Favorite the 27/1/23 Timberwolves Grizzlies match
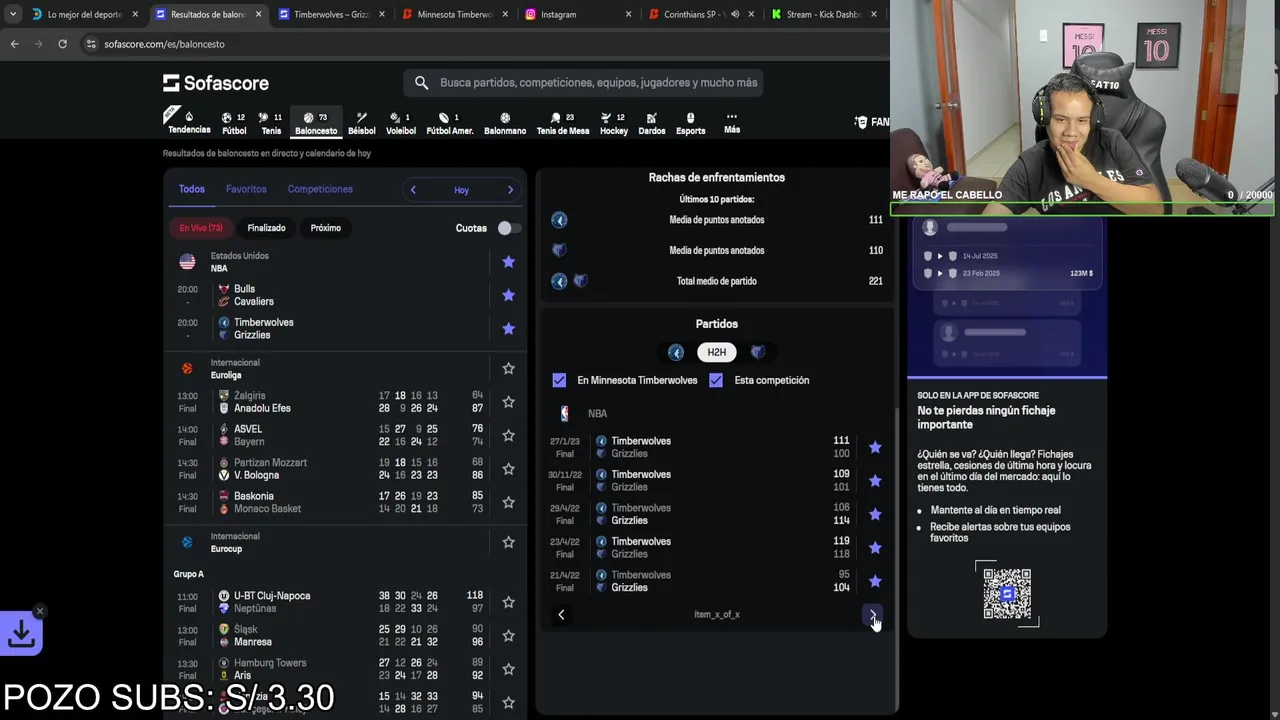Viewport: 1280px width, 720px height. coord(875,447)
